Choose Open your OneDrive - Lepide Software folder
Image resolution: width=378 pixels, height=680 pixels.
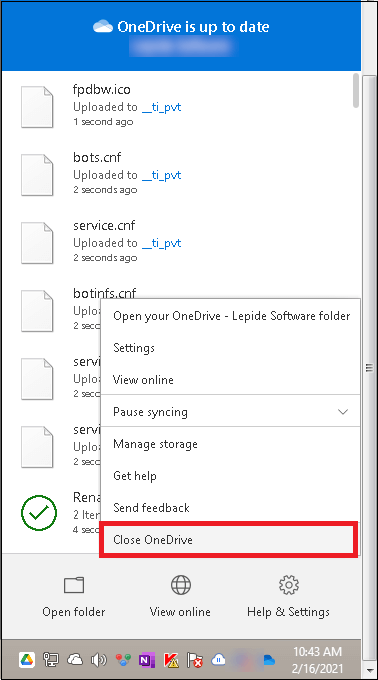pyautogui.click(x=231, y=316)
